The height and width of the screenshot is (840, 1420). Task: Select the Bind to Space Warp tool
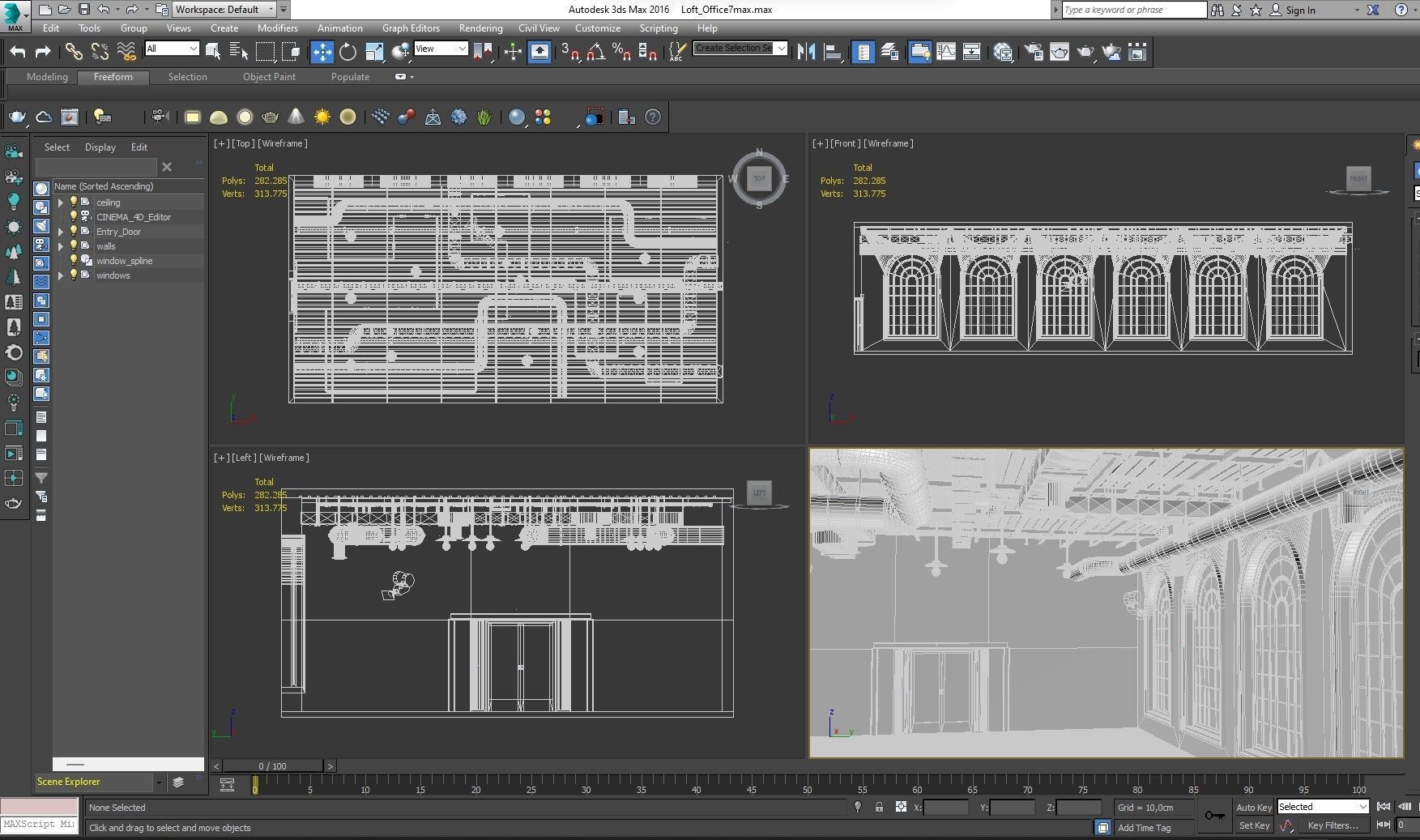point(126,52)
